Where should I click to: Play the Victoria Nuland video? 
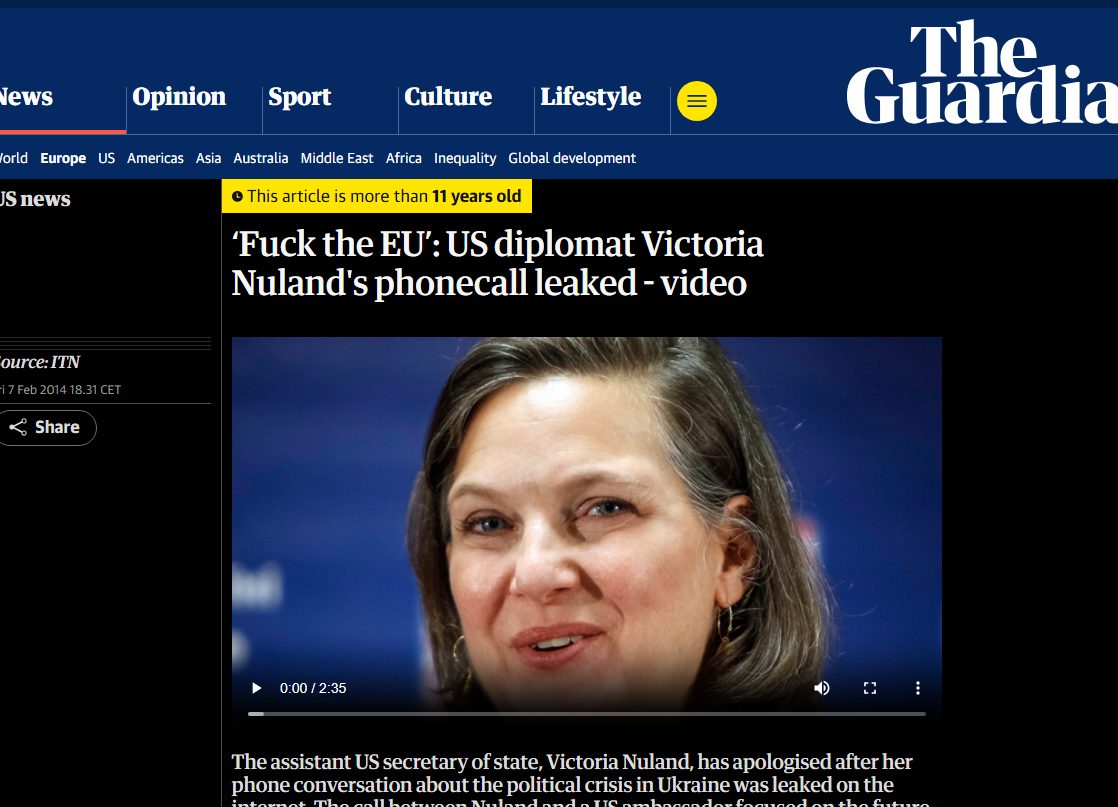257,688
